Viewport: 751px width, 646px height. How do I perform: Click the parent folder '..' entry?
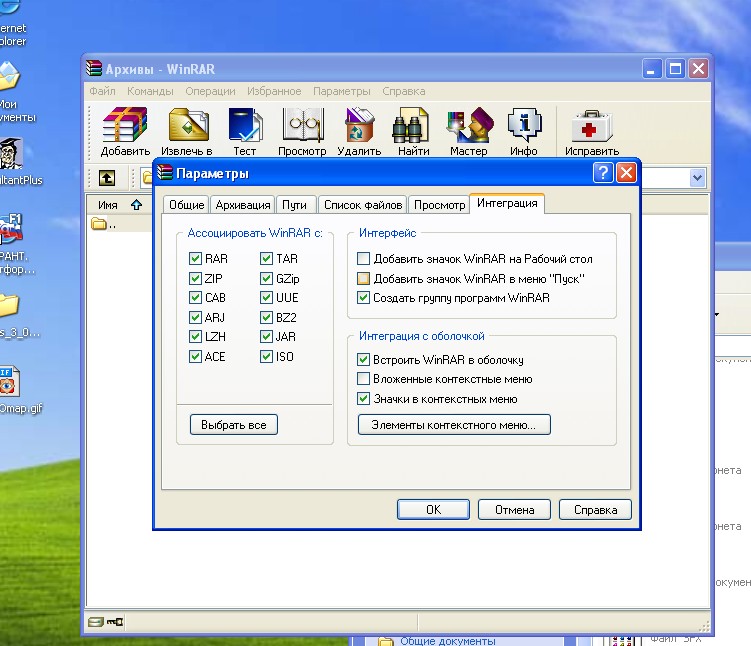(103, 224)
